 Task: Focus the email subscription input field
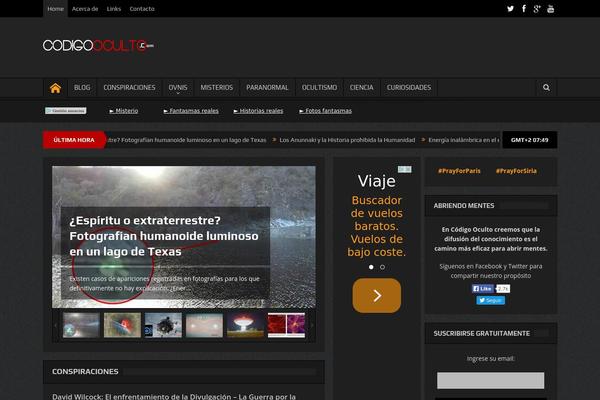(491, 380)
